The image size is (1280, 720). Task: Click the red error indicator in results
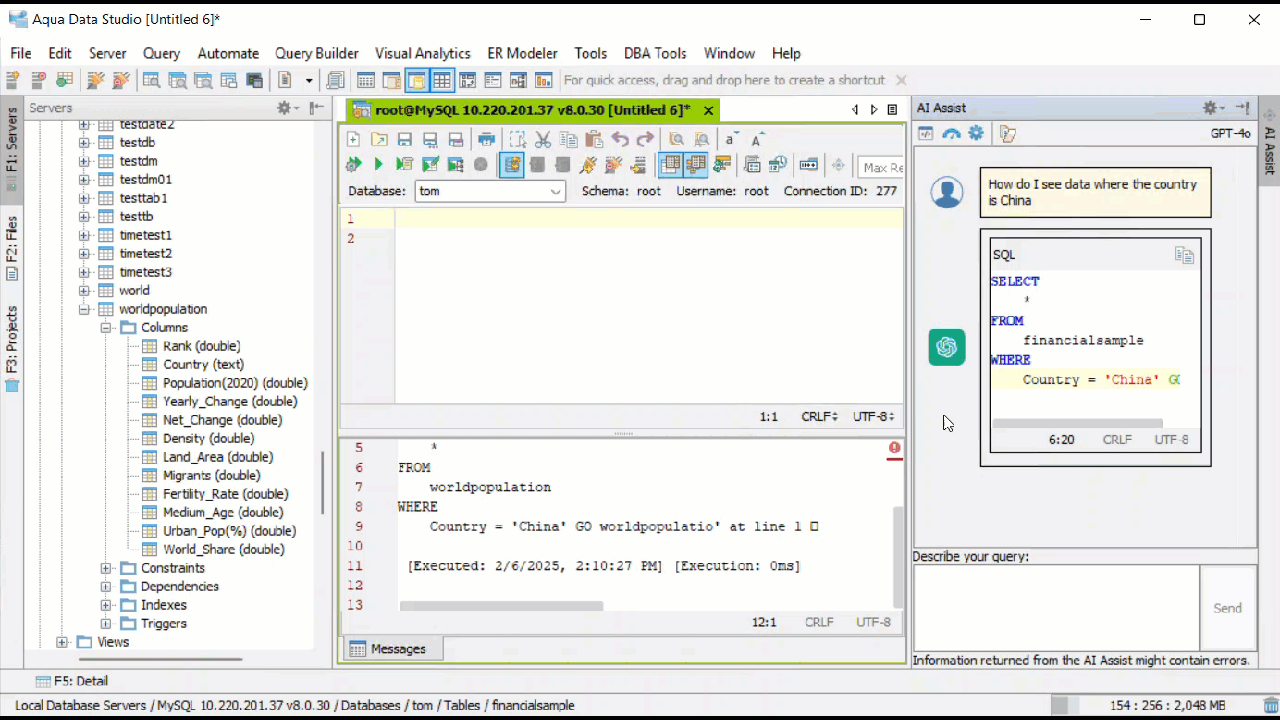point(894,448)
